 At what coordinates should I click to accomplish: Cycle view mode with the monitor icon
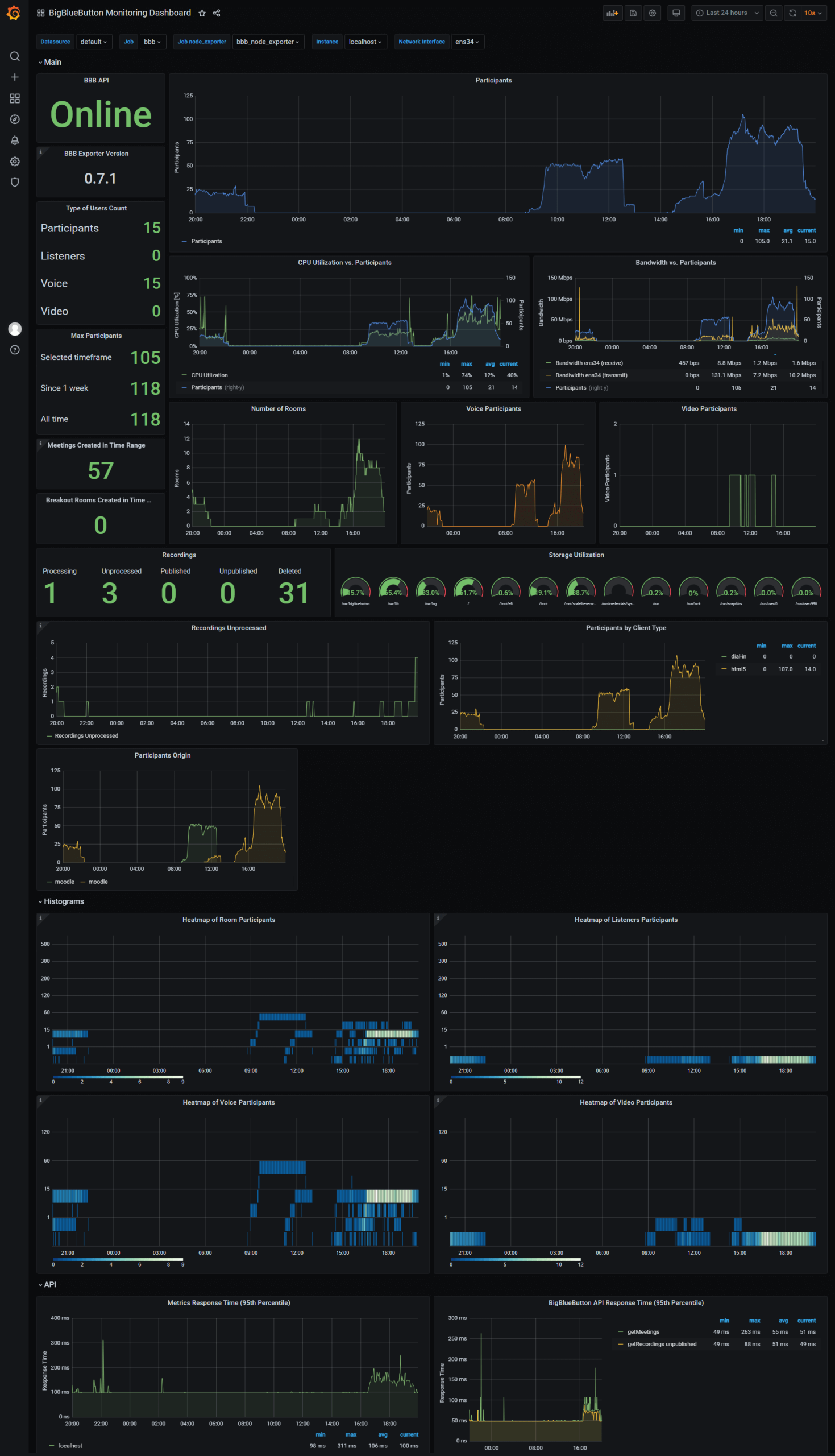pyautogui.click(x=676, y=13)
